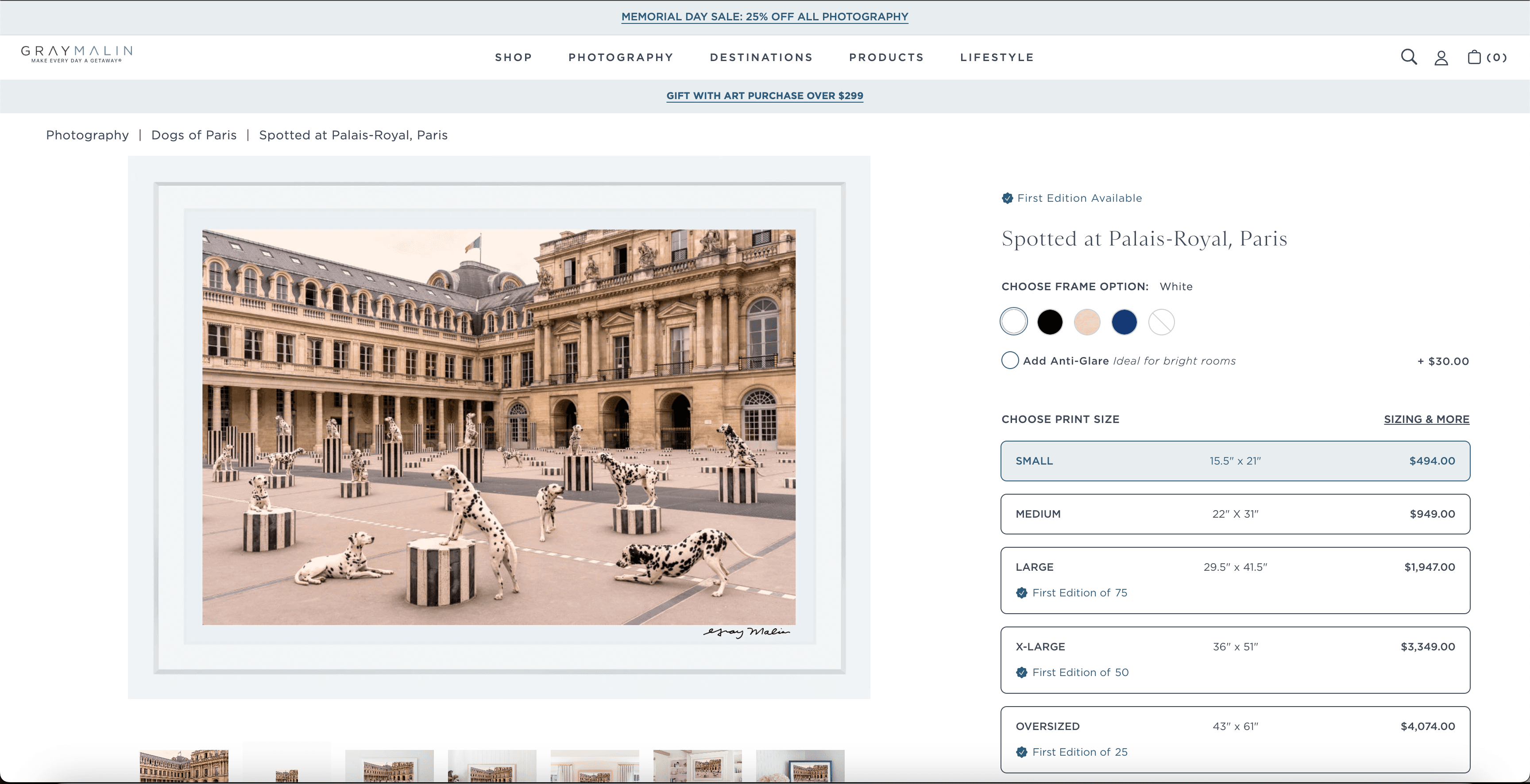
Task: Open the Destinations menu
Action: (761, 58)
